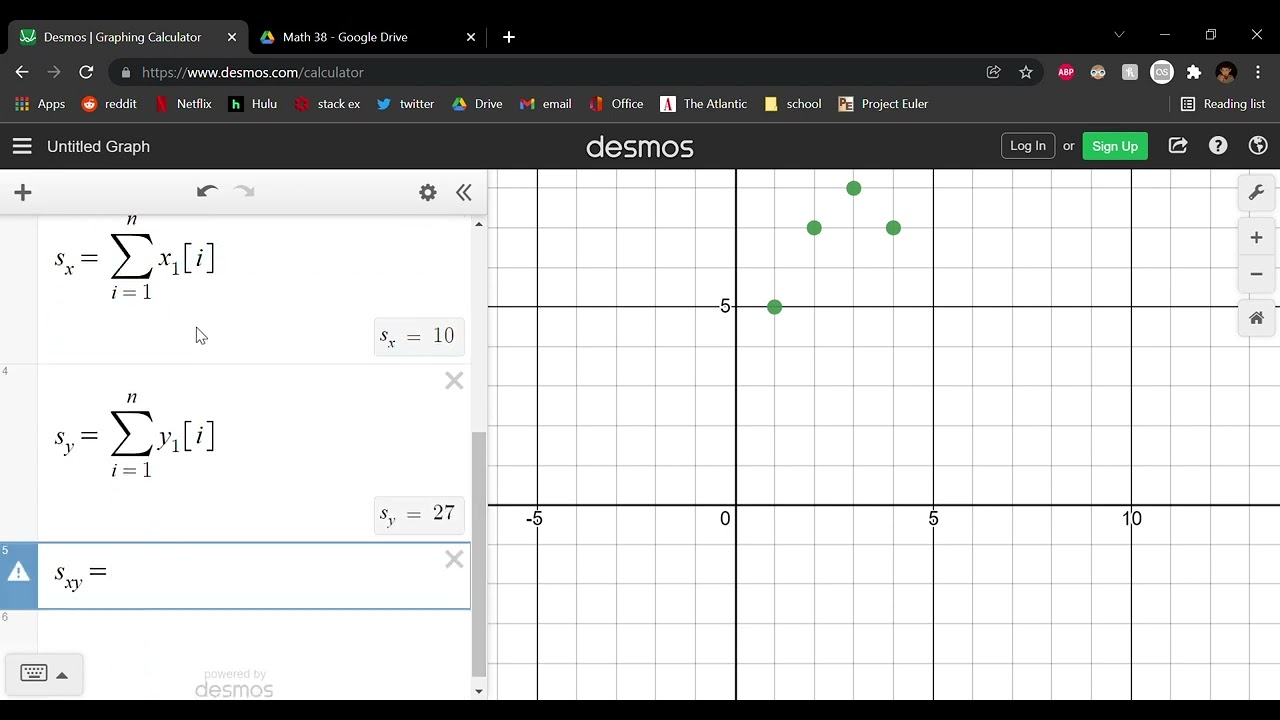Go back in browser
1280x720 pixels.
(22, 72)
